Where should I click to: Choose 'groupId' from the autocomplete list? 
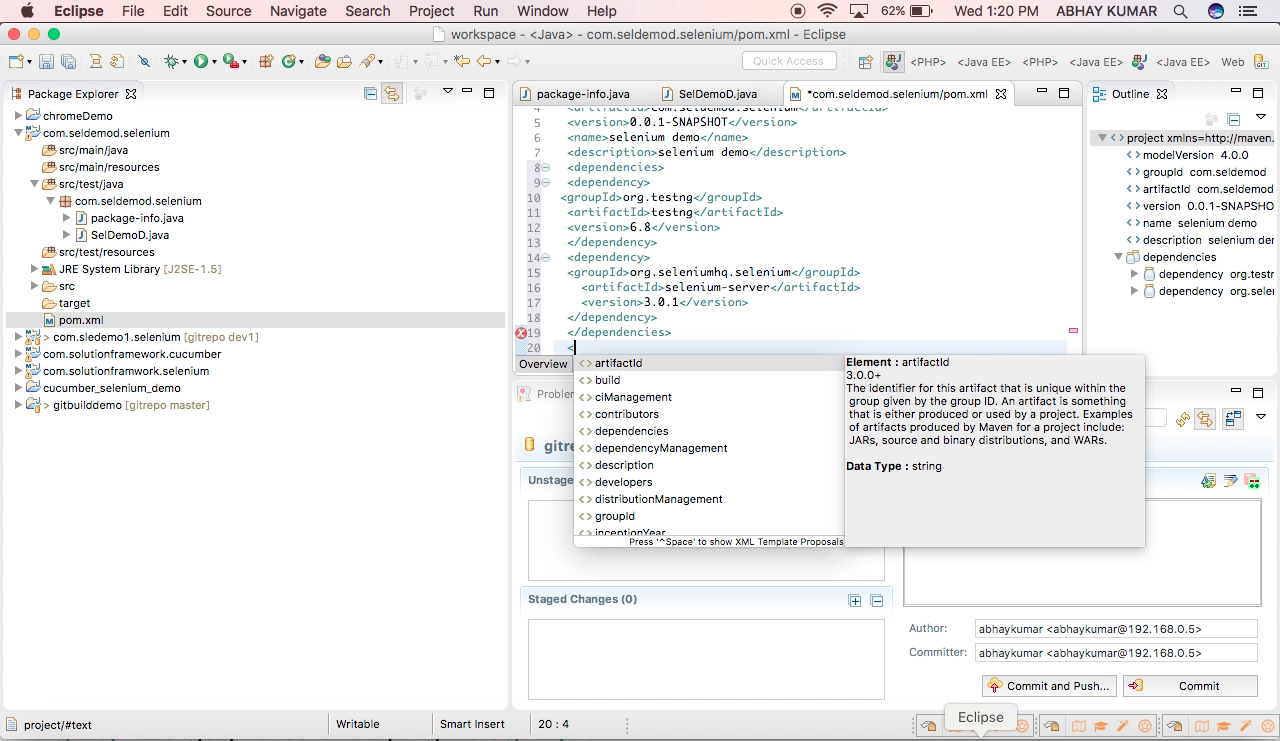(x=708, y=516)
